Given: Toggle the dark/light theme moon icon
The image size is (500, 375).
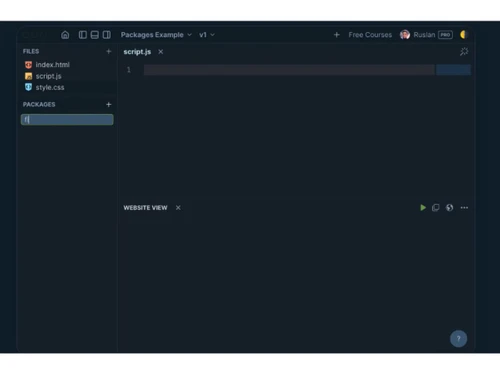Looking at the screenshot, I should (463, 35).
